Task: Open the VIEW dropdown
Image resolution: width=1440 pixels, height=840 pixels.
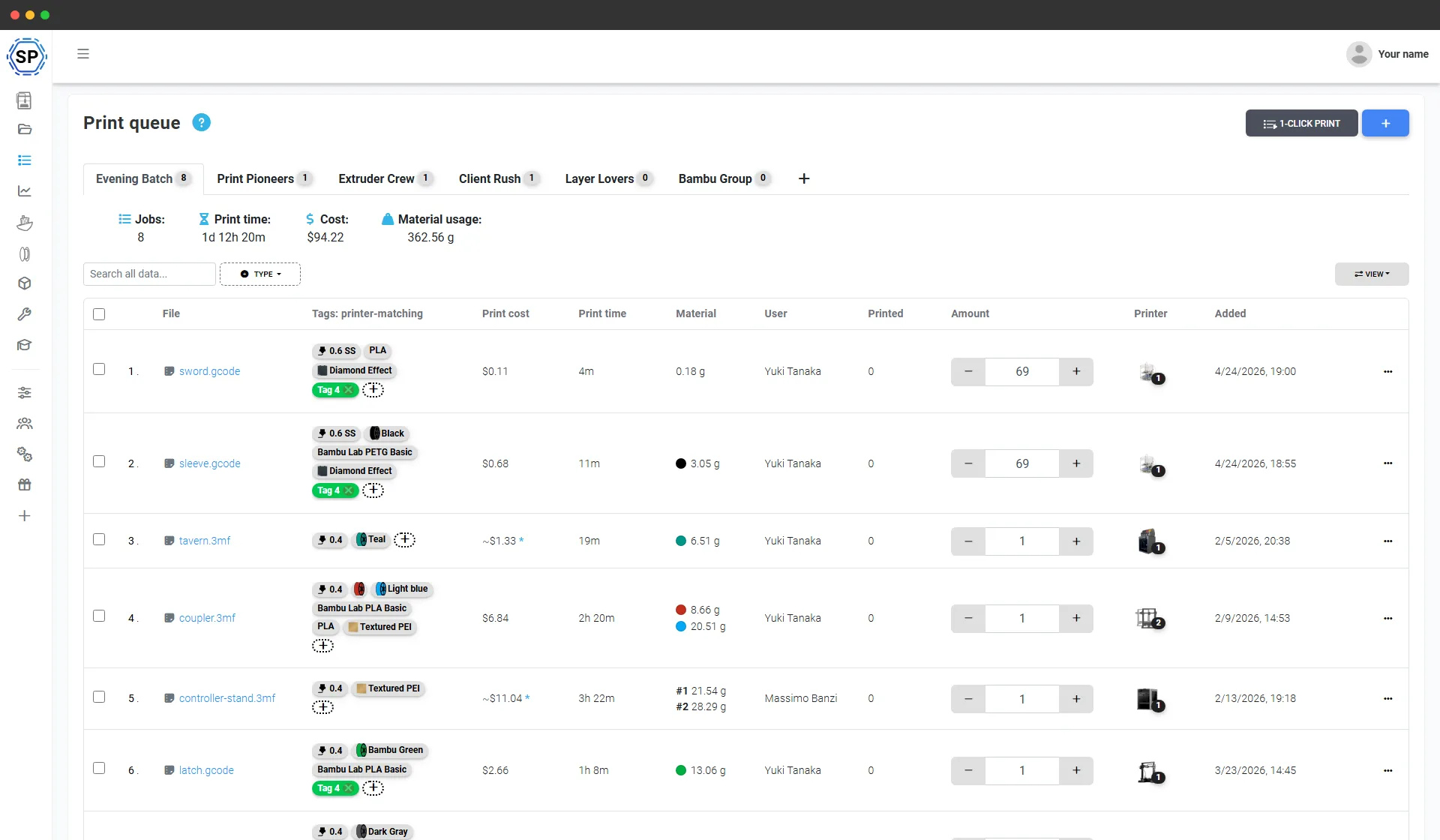Action: tap(1372, 274)
